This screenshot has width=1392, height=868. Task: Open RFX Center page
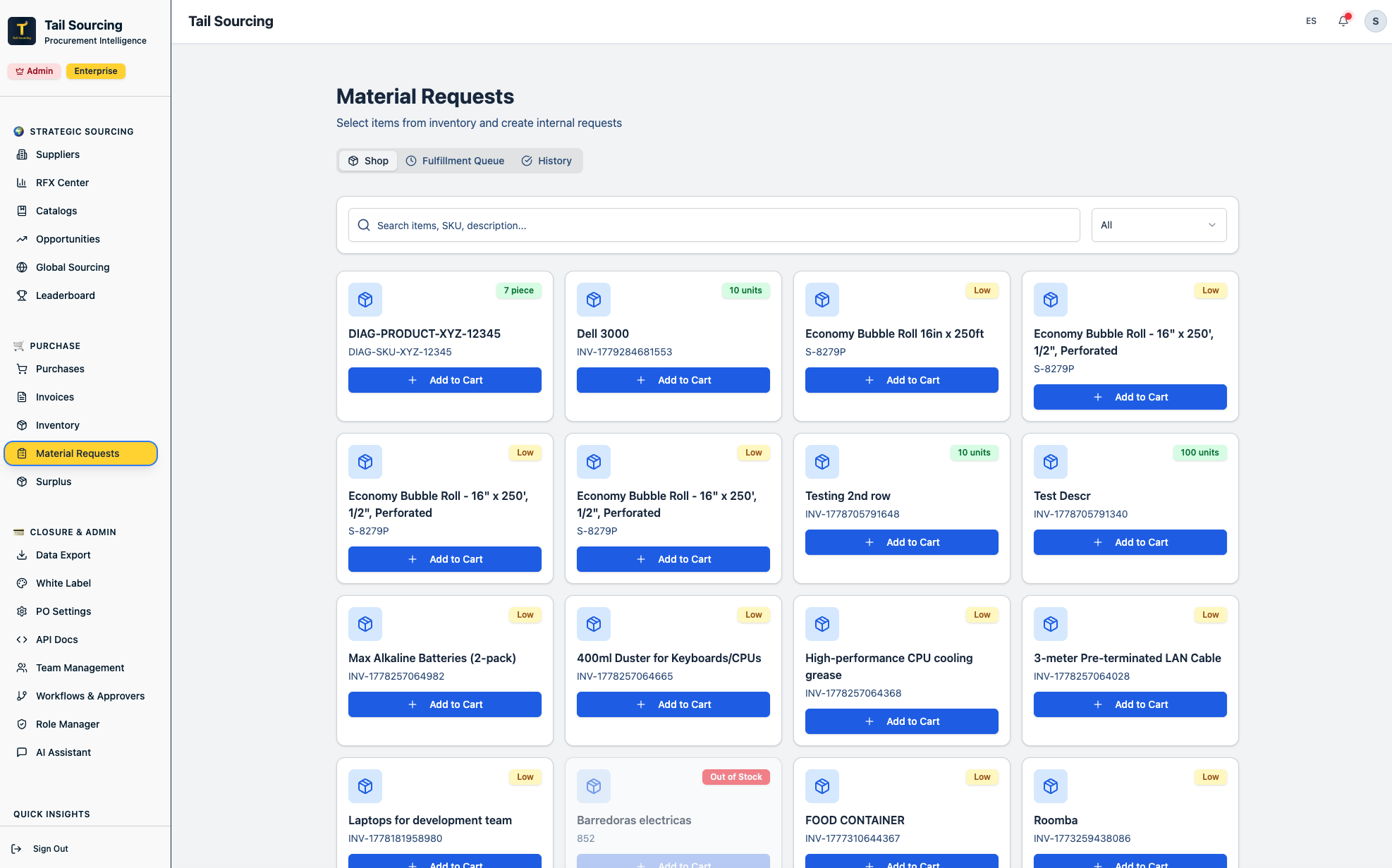pyautogui.click(x=80, y=183)
